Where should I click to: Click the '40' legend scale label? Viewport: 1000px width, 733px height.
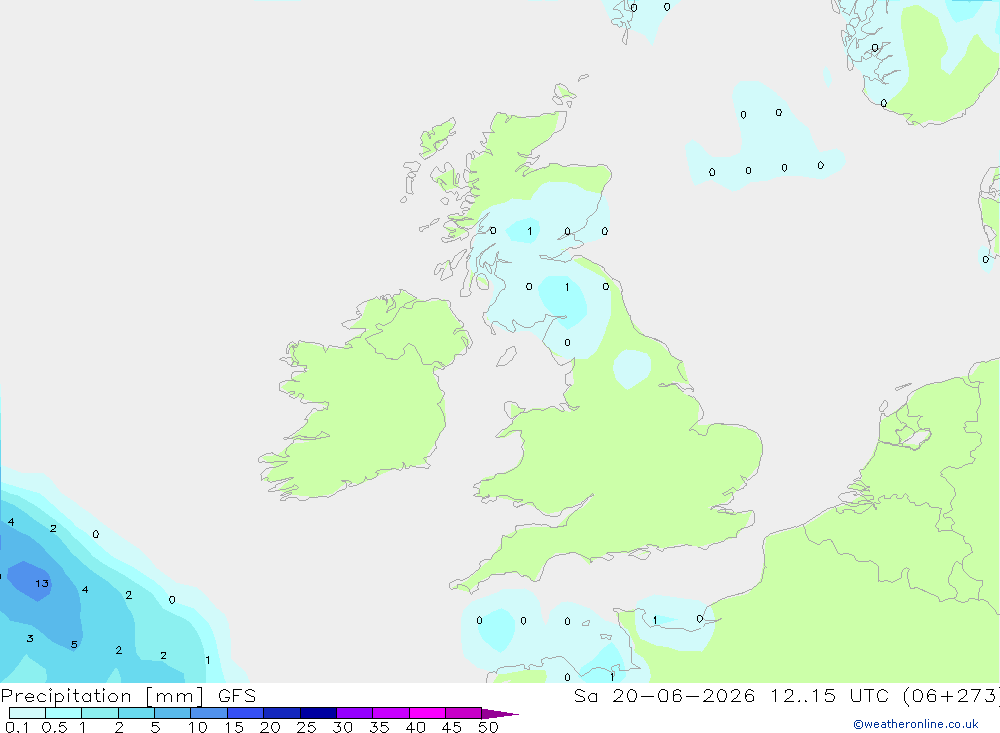pos(416,727)
